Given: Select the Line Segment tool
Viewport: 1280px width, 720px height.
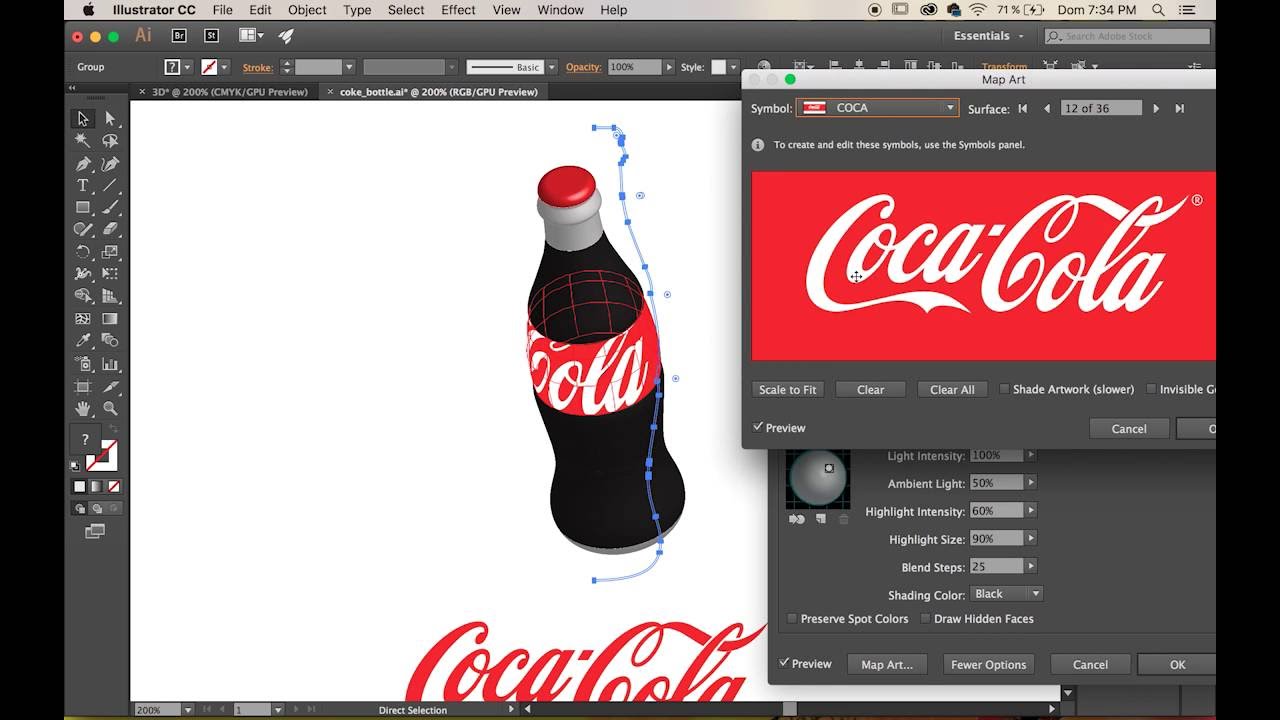Looking at the screenshot, I should point(110,186).
